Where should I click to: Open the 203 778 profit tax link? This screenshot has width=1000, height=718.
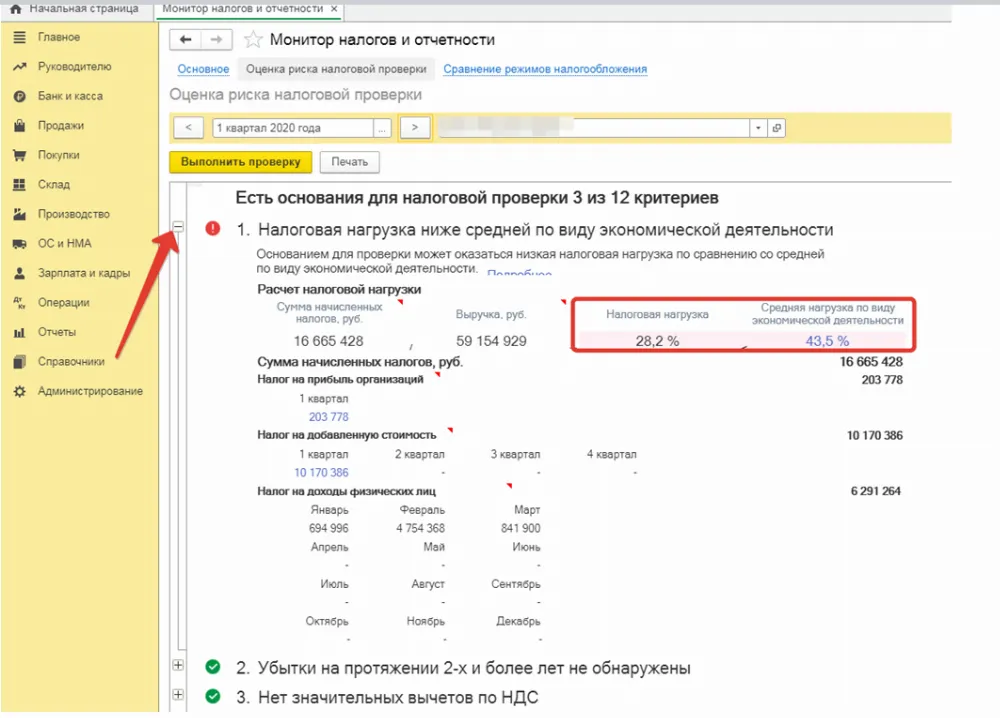(328, 417)
